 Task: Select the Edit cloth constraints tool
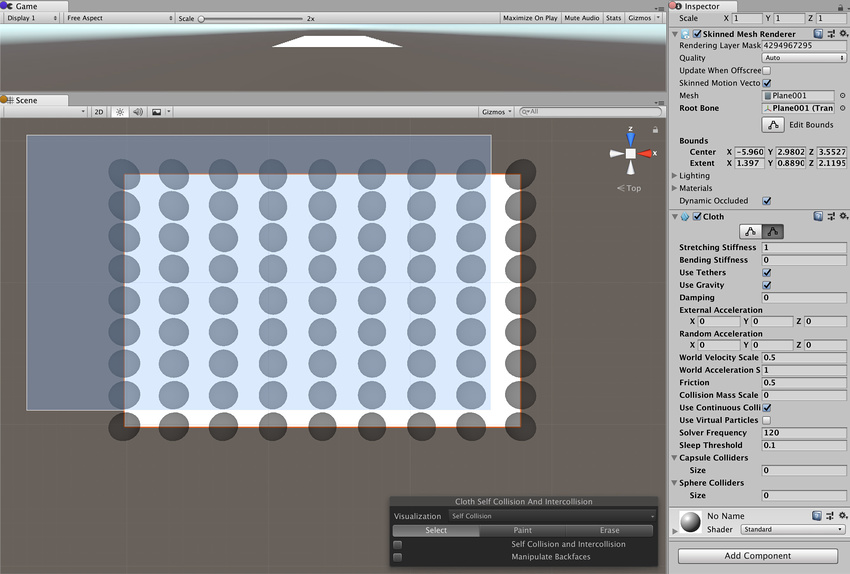click(750, 231)
